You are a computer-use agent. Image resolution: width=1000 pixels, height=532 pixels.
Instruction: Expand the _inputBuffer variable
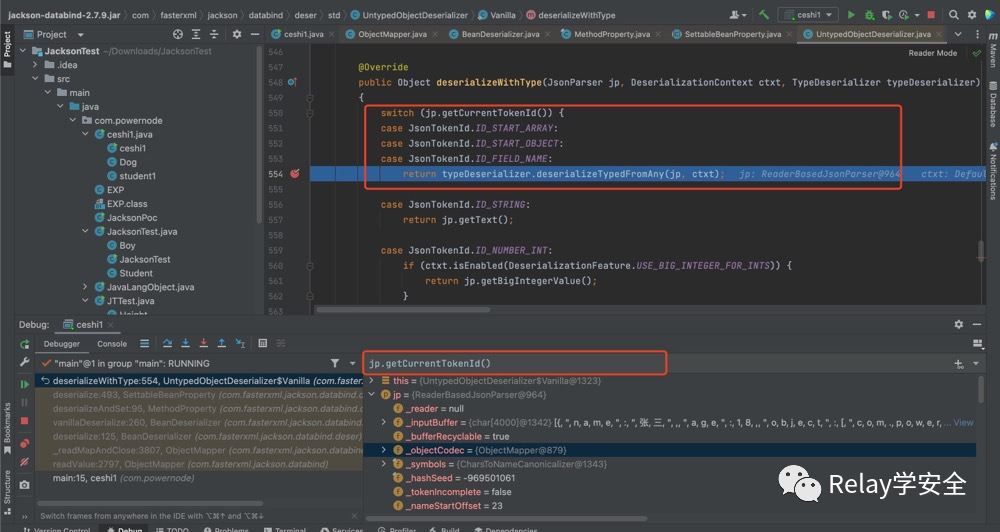coord(383,422)
